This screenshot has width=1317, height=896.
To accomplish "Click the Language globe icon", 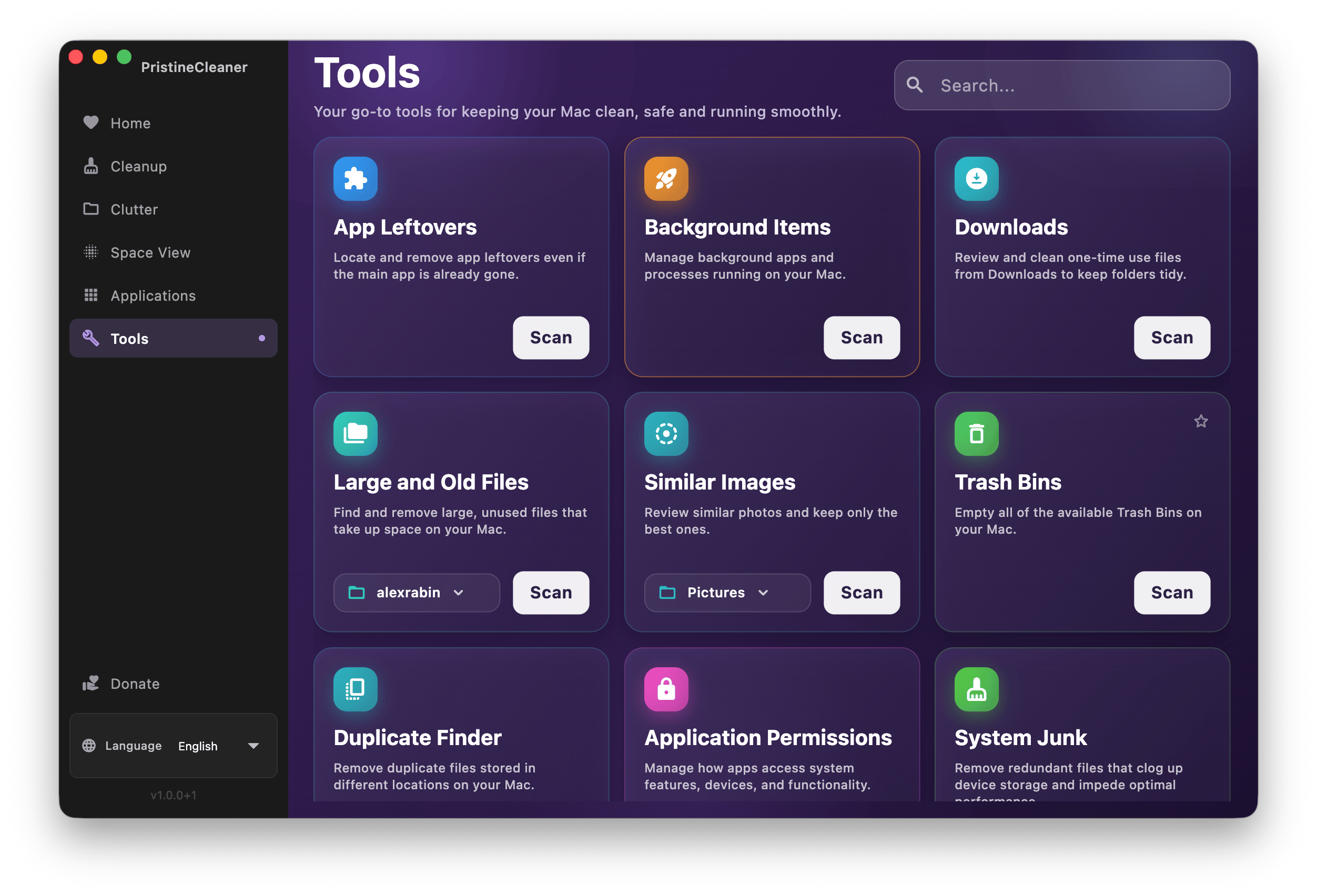I will click(89, 745).
